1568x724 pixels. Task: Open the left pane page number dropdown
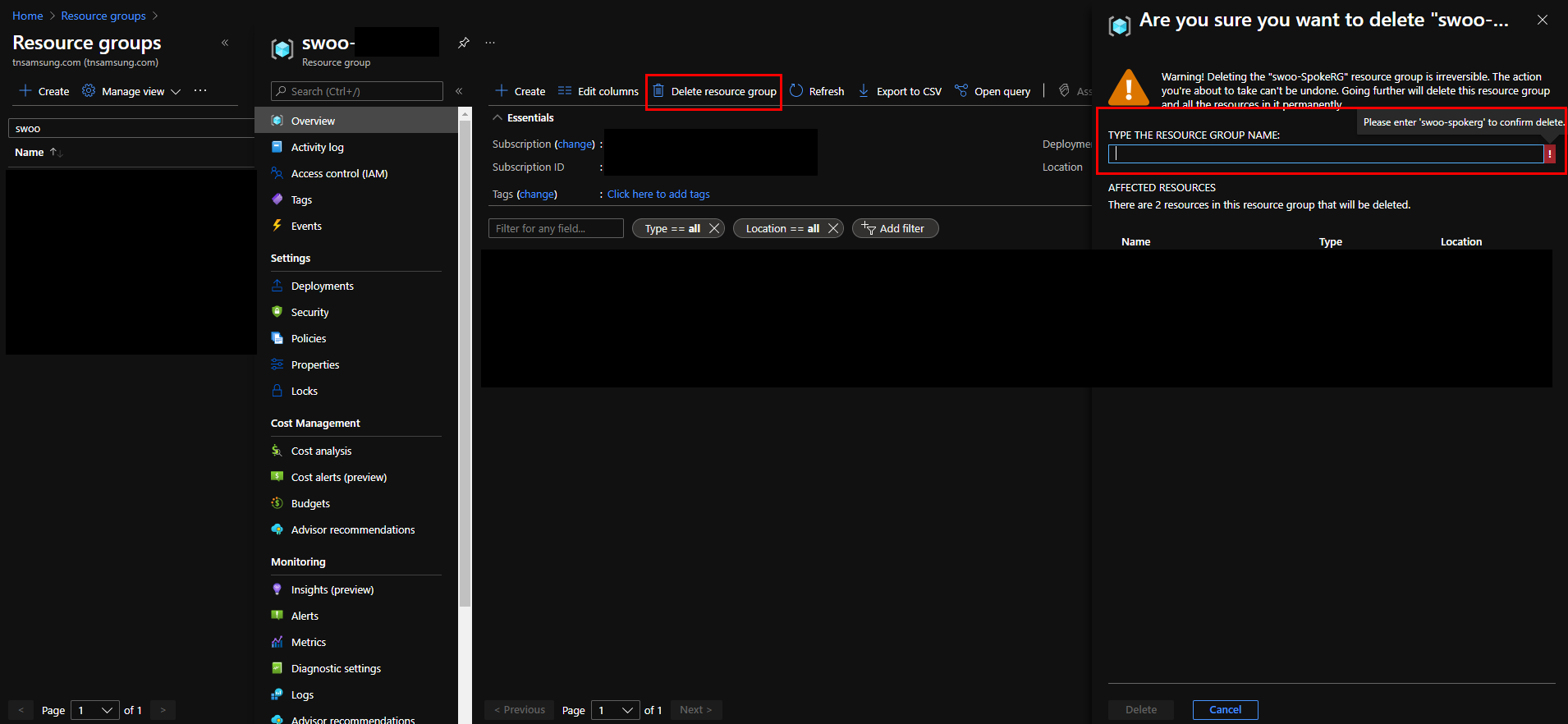pos(95,710)
